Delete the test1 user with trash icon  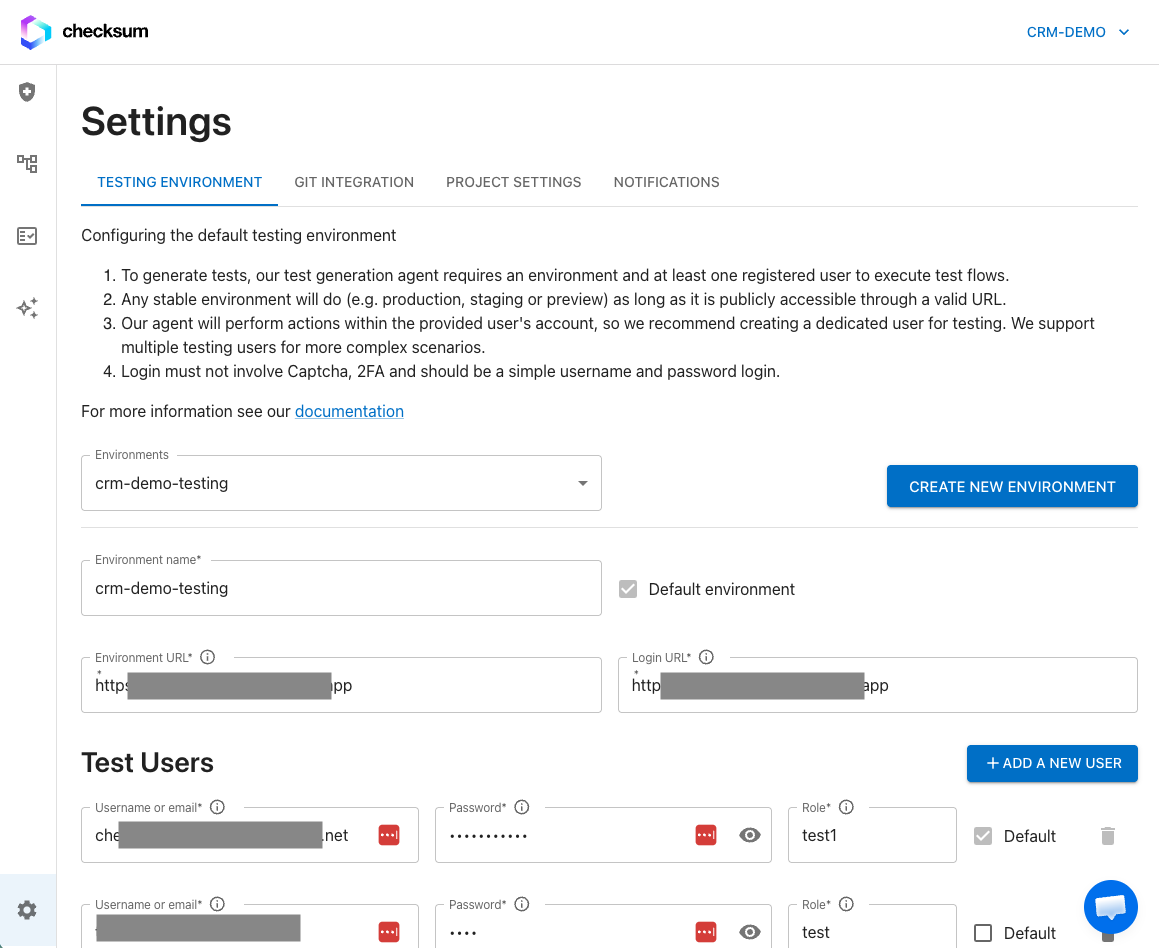coord(1107,836)
